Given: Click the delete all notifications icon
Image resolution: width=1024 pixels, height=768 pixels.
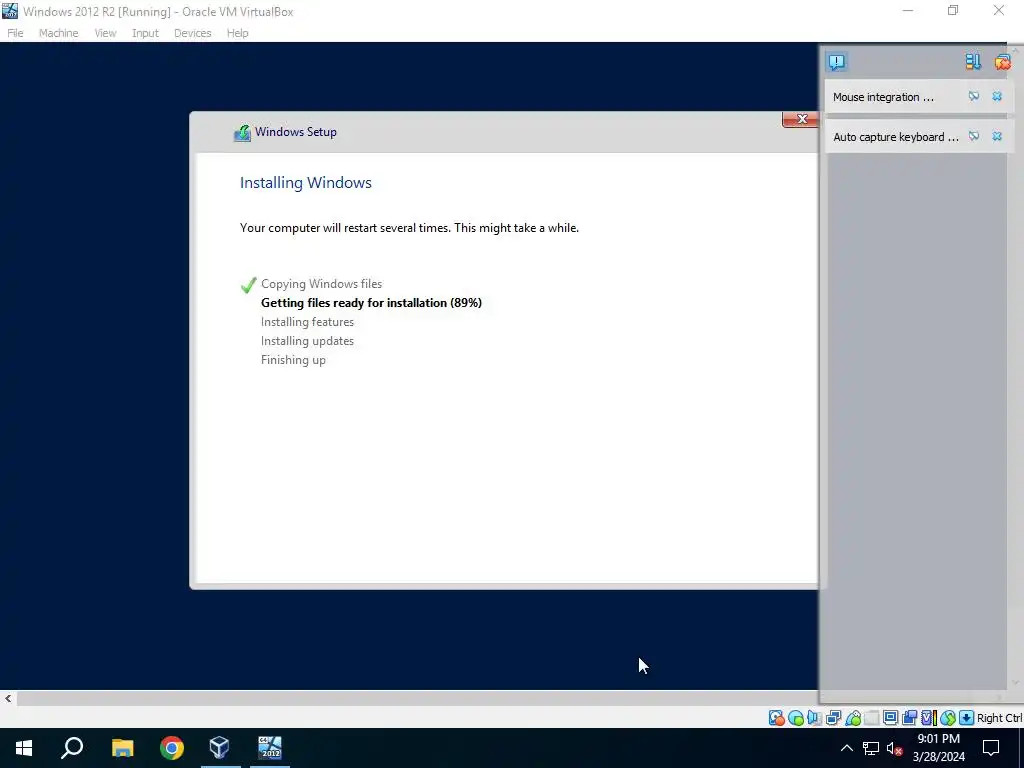Looking at the screenshot, I should [1002, 62].
